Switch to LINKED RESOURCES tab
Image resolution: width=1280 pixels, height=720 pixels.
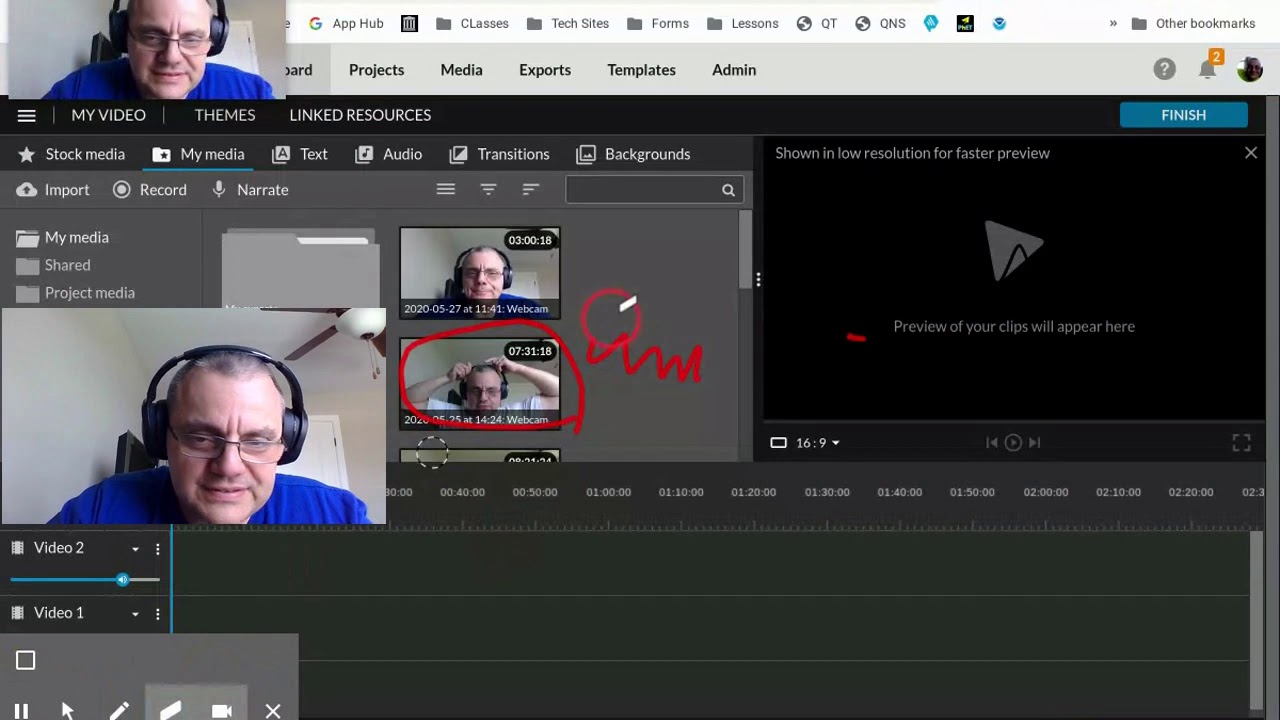[x=360, y=115]
